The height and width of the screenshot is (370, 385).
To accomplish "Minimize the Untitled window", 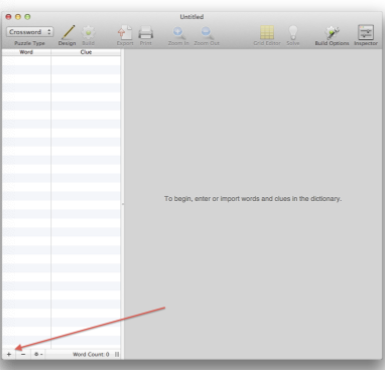I will (18, 17).
